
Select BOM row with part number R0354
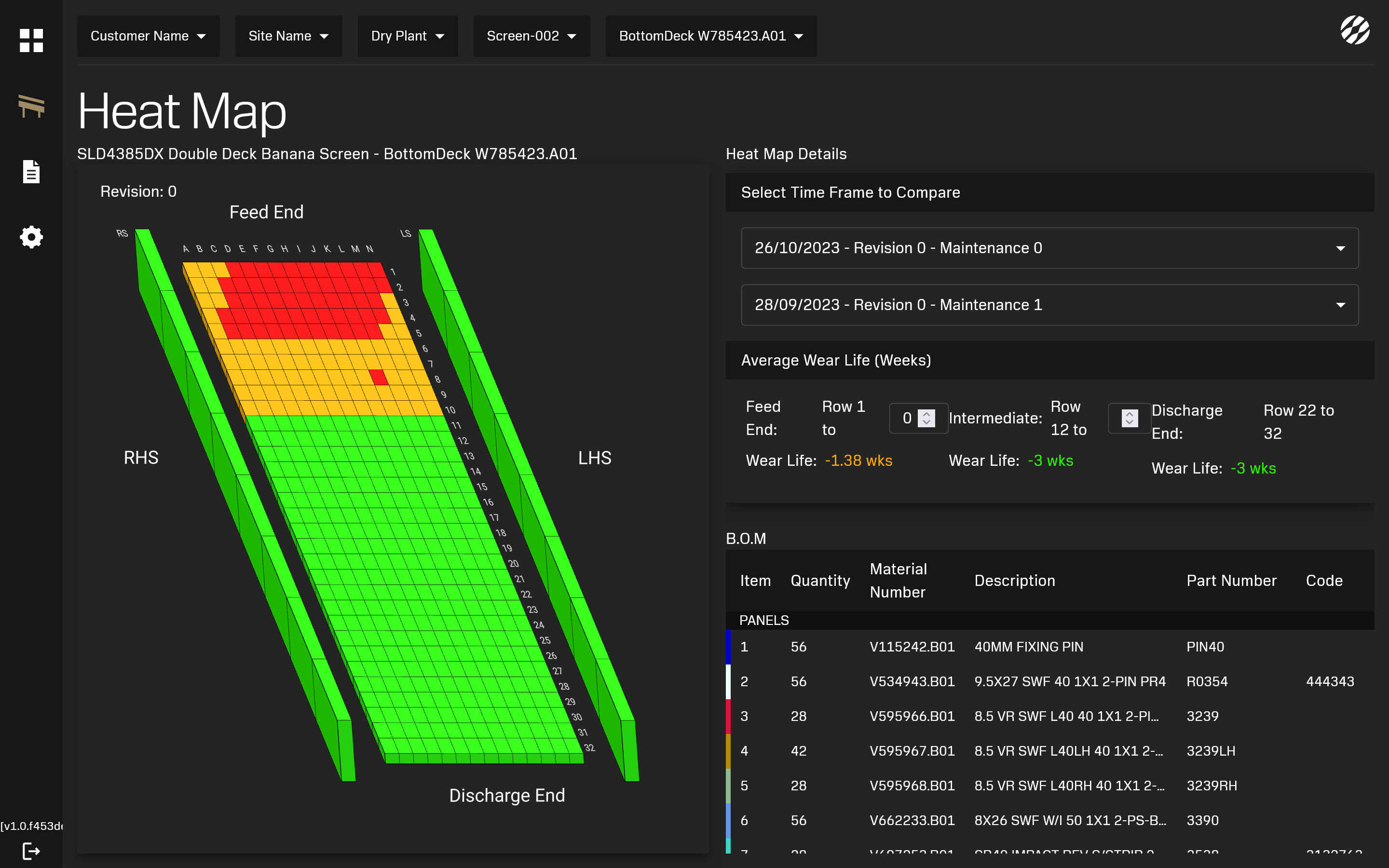(x=1207, y=681)
